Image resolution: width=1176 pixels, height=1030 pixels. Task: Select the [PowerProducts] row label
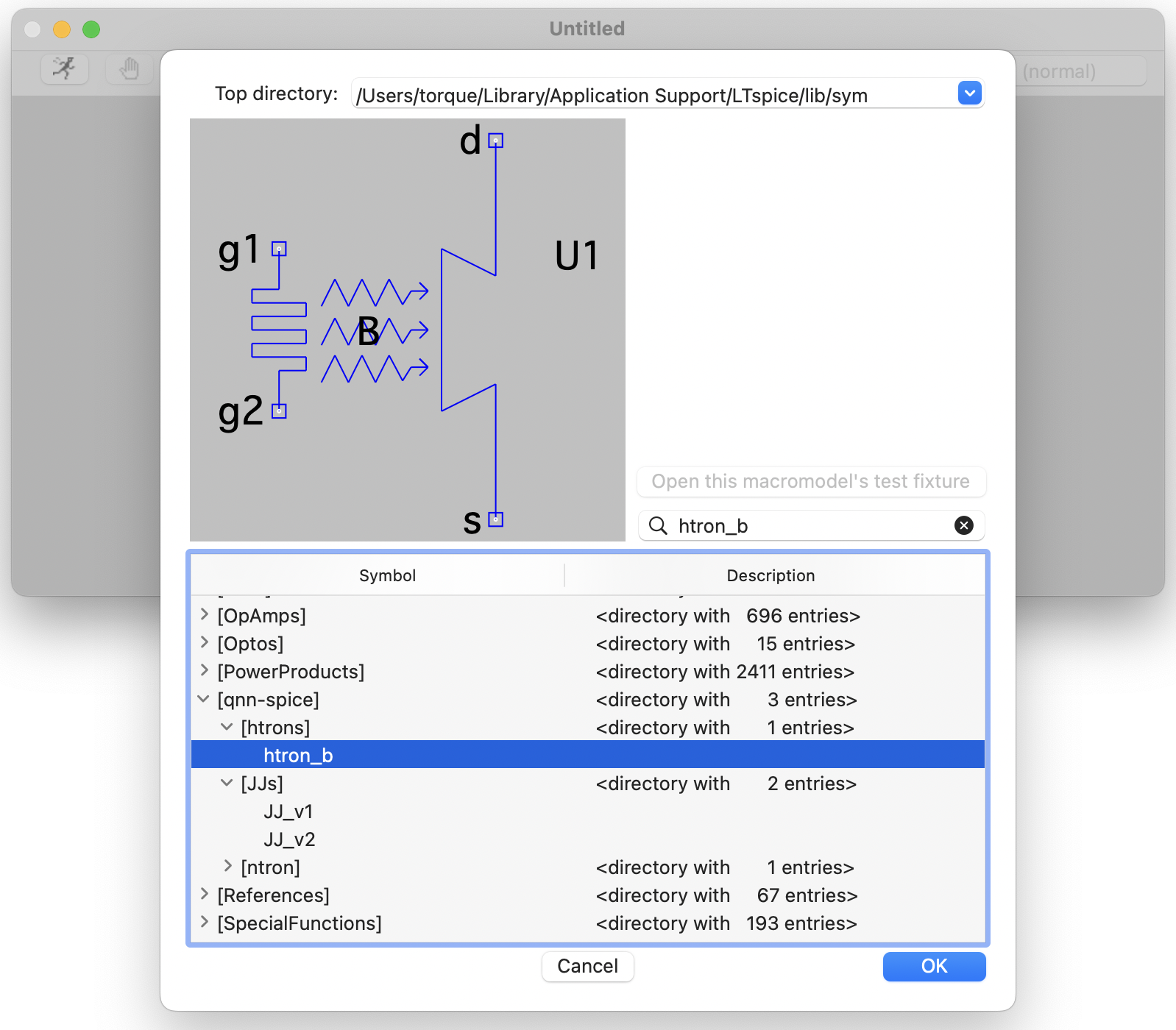coord(291,672)
